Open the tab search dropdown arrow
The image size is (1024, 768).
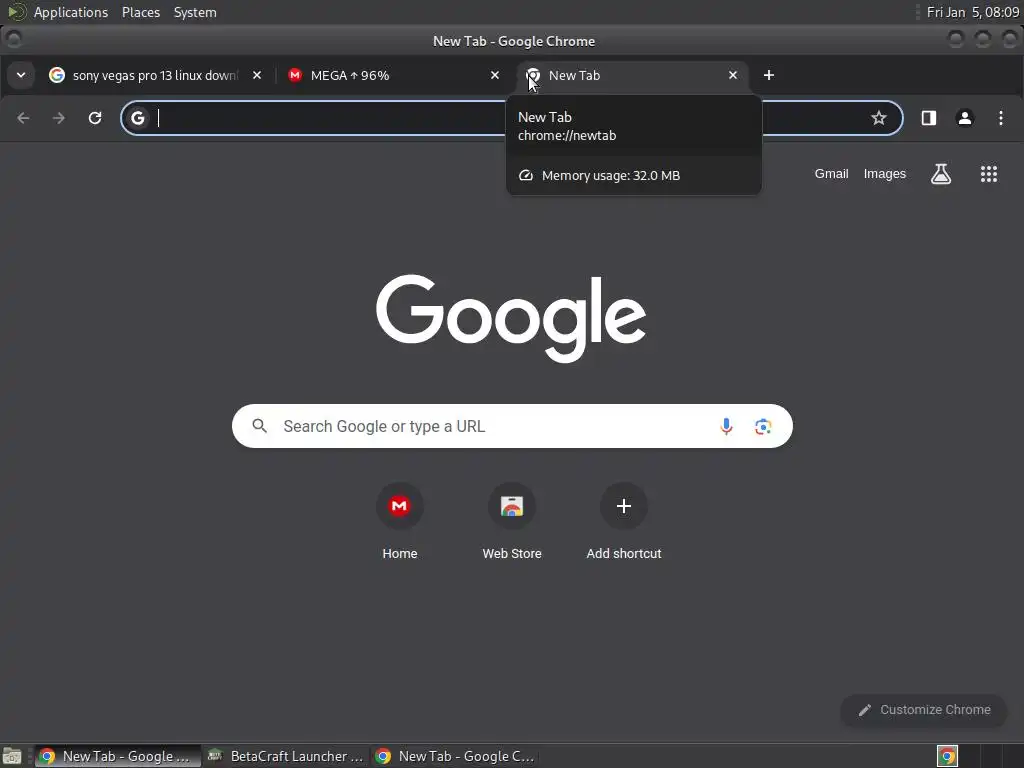(x=21, y=75)
